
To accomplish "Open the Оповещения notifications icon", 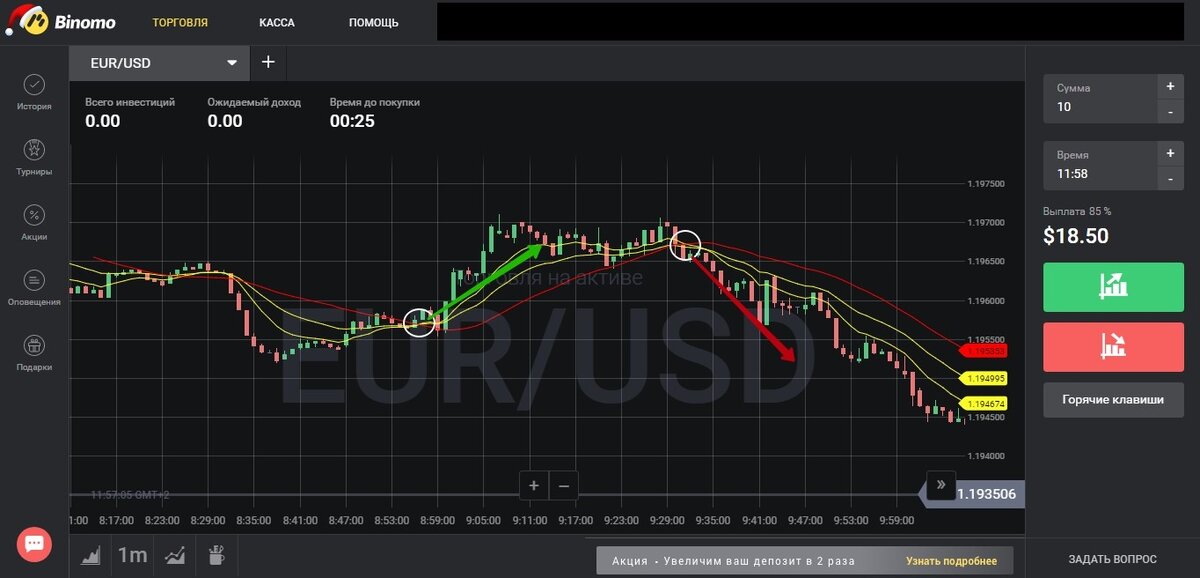I will (x=34, y=280).
